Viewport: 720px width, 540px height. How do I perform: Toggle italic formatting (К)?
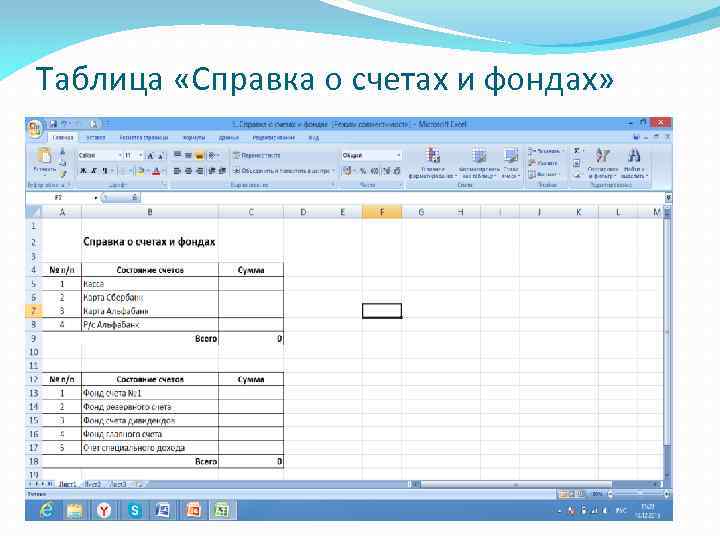[x=93, y=171]
